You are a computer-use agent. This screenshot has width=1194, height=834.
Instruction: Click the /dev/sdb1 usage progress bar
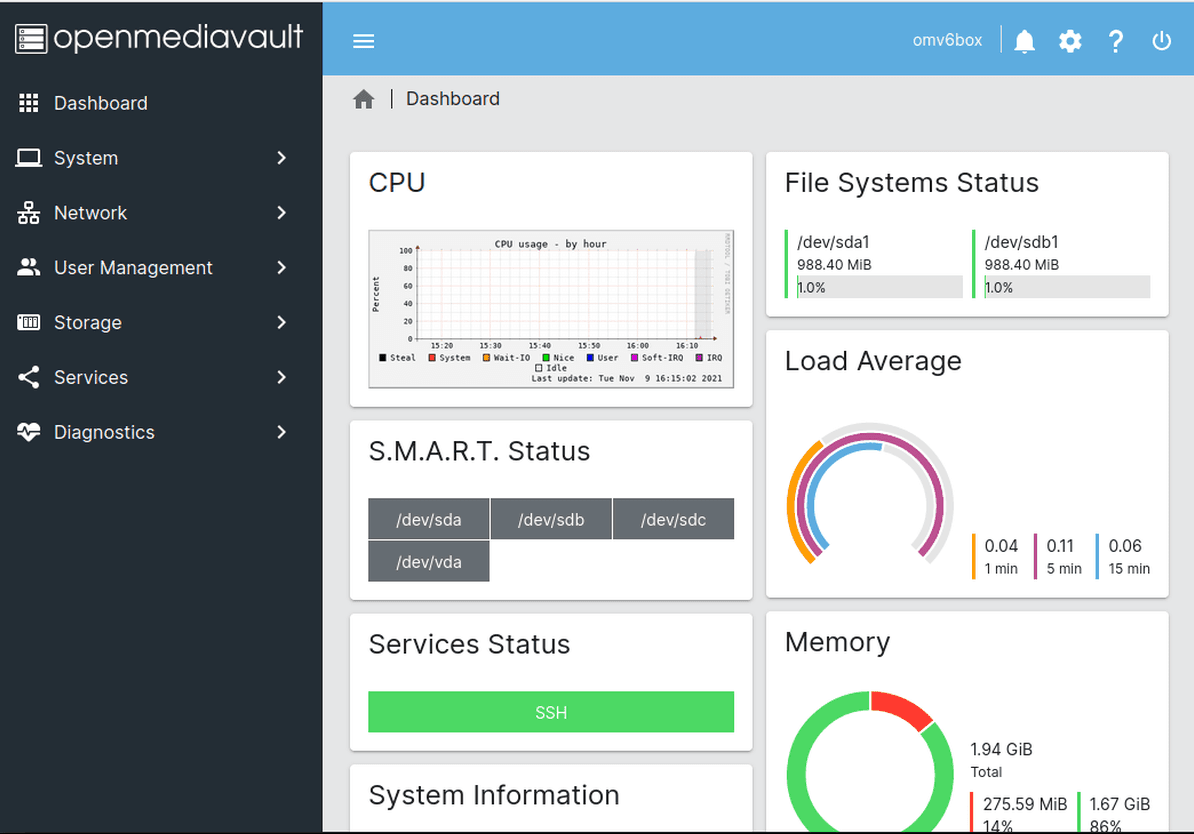pyautogui.click(x=1067, y=287)
